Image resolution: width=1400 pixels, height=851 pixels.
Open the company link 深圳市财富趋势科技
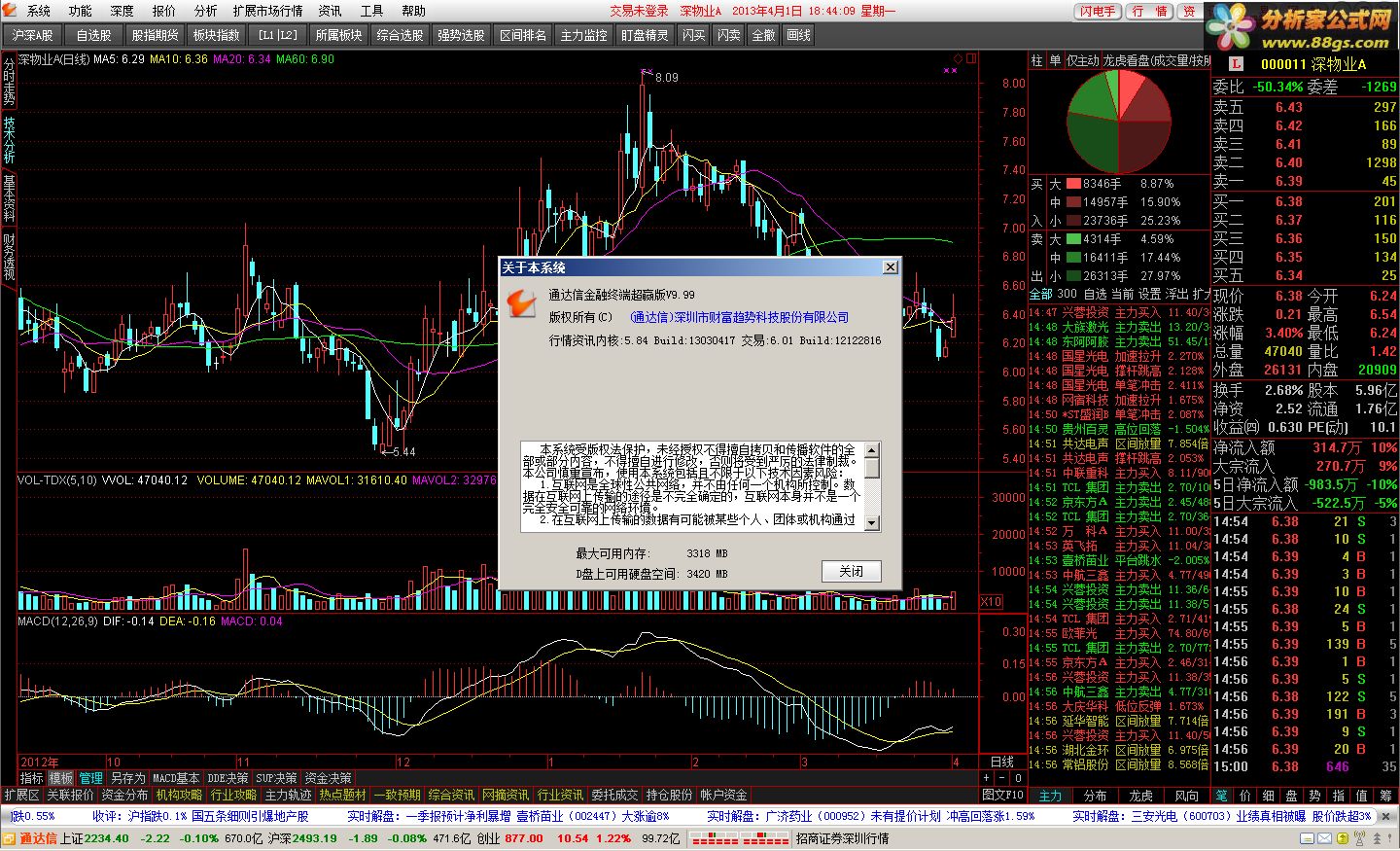pyautogui.click(x=740, y=317)
